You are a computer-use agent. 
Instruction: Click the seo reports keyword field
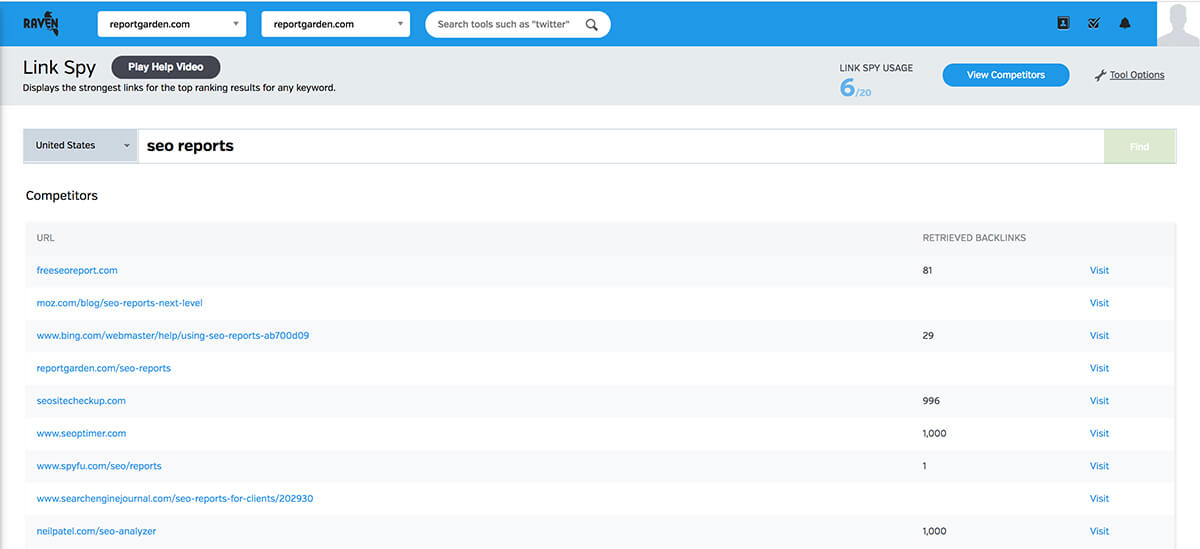point(620,146)
